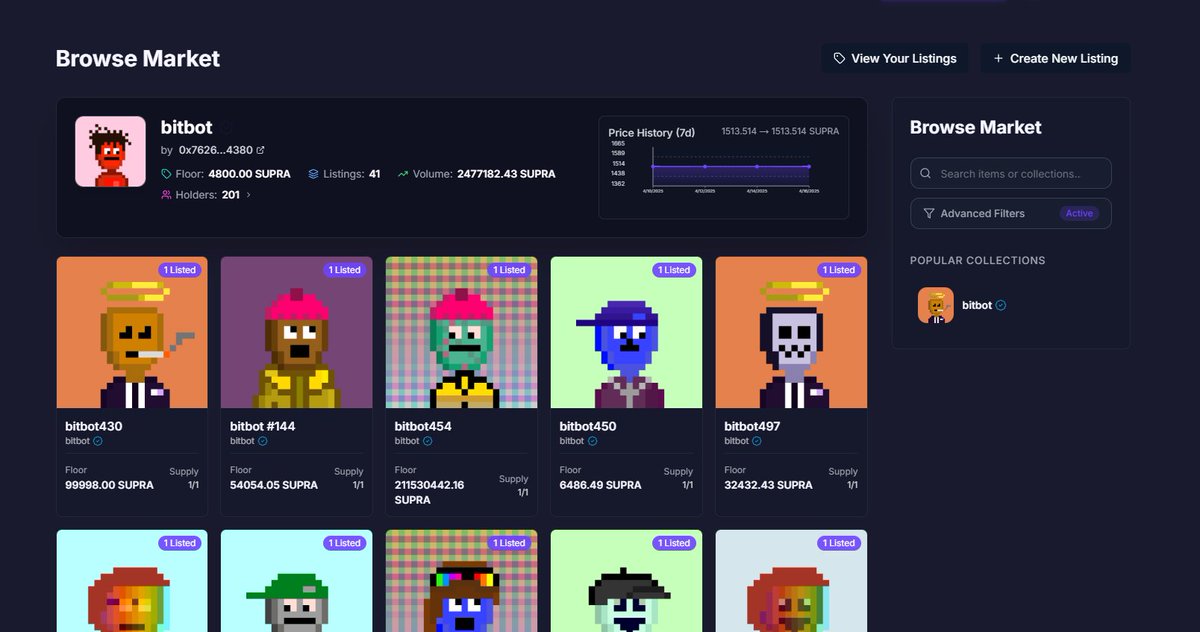Click the plus icon in Create New Listing
Screen dimensions: 1200x632
tap(998, 58)
